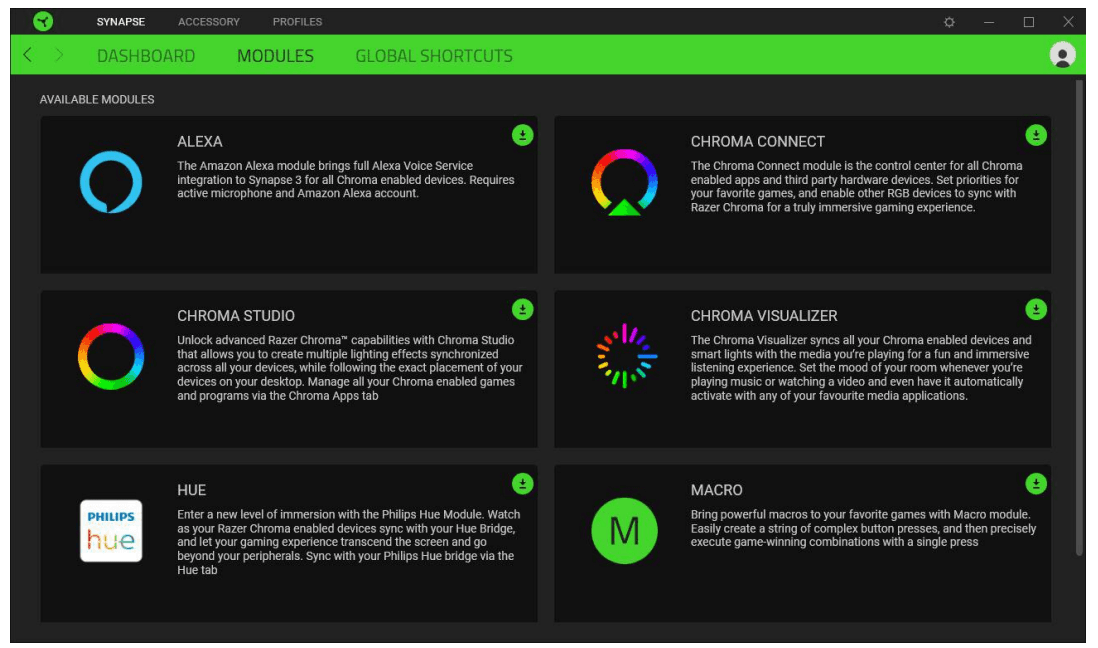Click the Razer logo in the top-left corner
Viewport: 1098px width, 648px height.
[x=42, y=21]
